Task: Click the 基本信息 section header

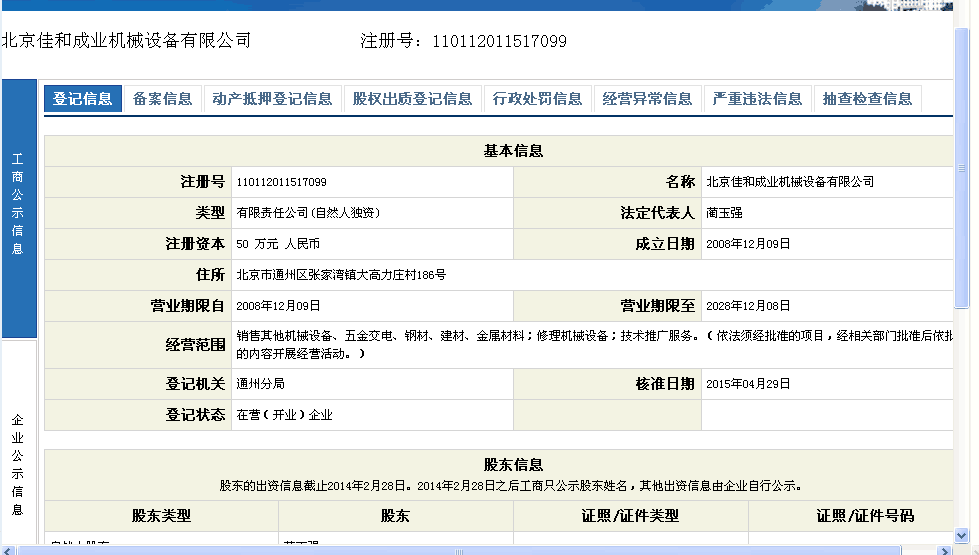Action: (513, 151)
